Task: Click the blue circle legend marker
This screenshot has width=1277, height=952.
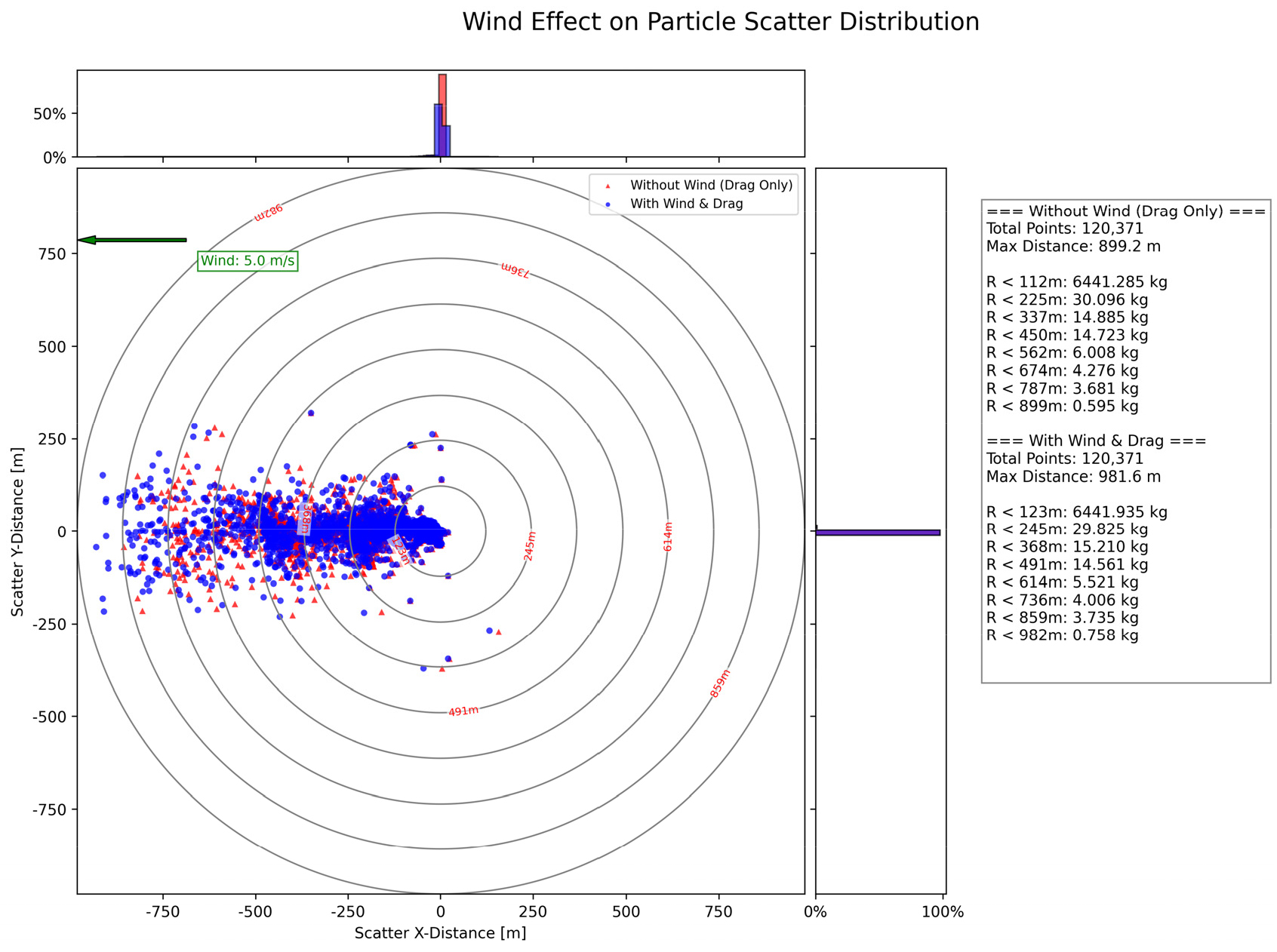Action: click(608, 204)
